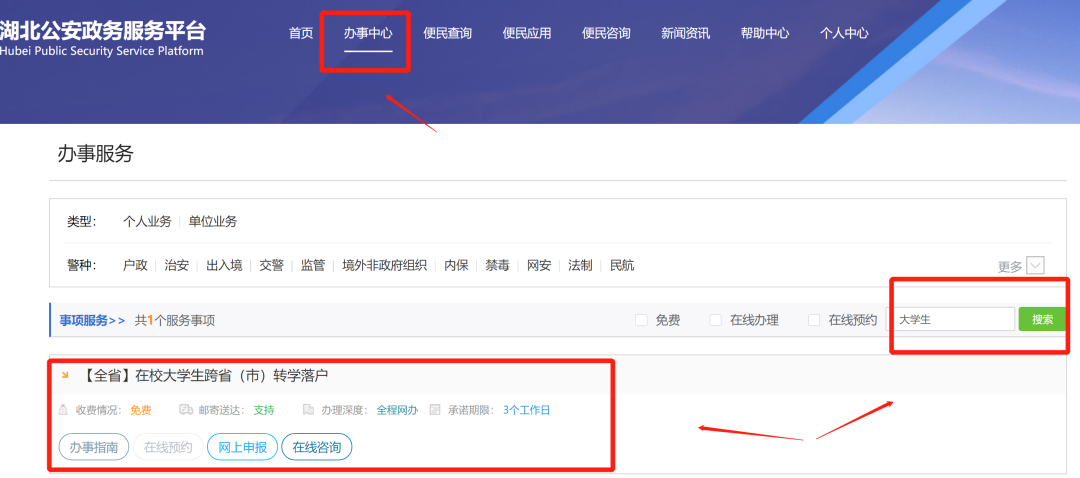Filter police category 监管

click(313, 265)
